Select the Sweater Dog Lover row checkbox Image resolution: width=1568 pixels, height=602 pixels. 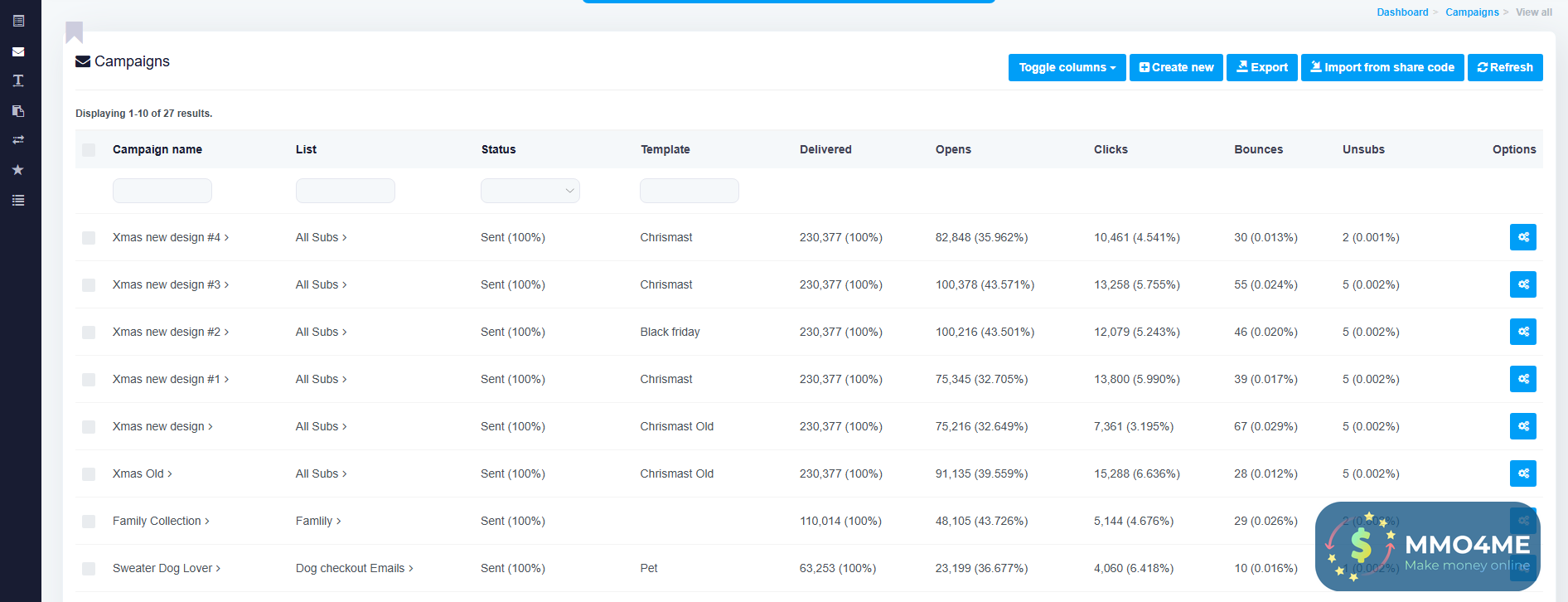(89, 569)
